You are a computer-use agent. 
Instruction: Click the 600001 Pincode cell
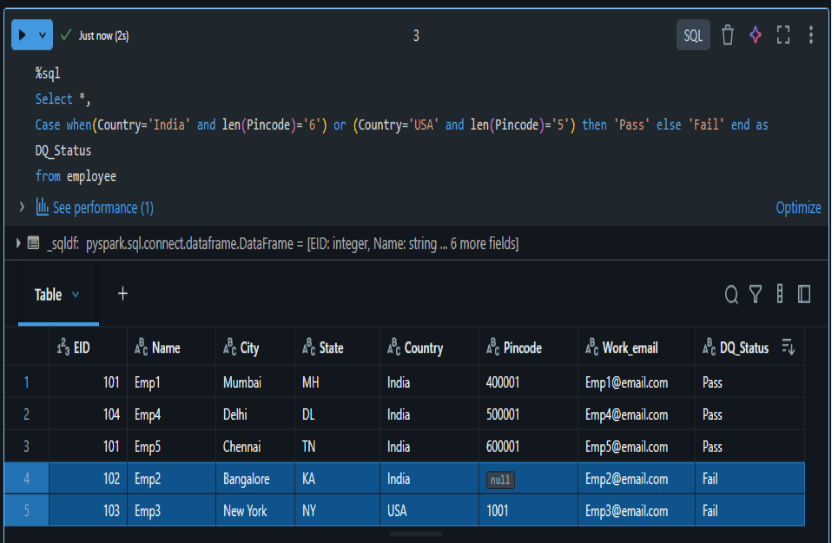pos(528,446)
